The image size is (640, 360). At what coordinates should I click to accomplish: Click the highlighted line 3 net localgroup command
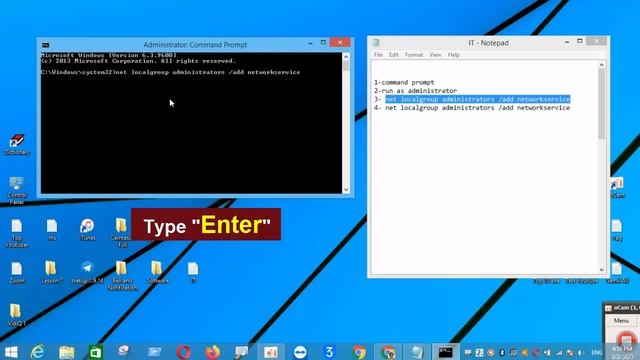point(478,99)
